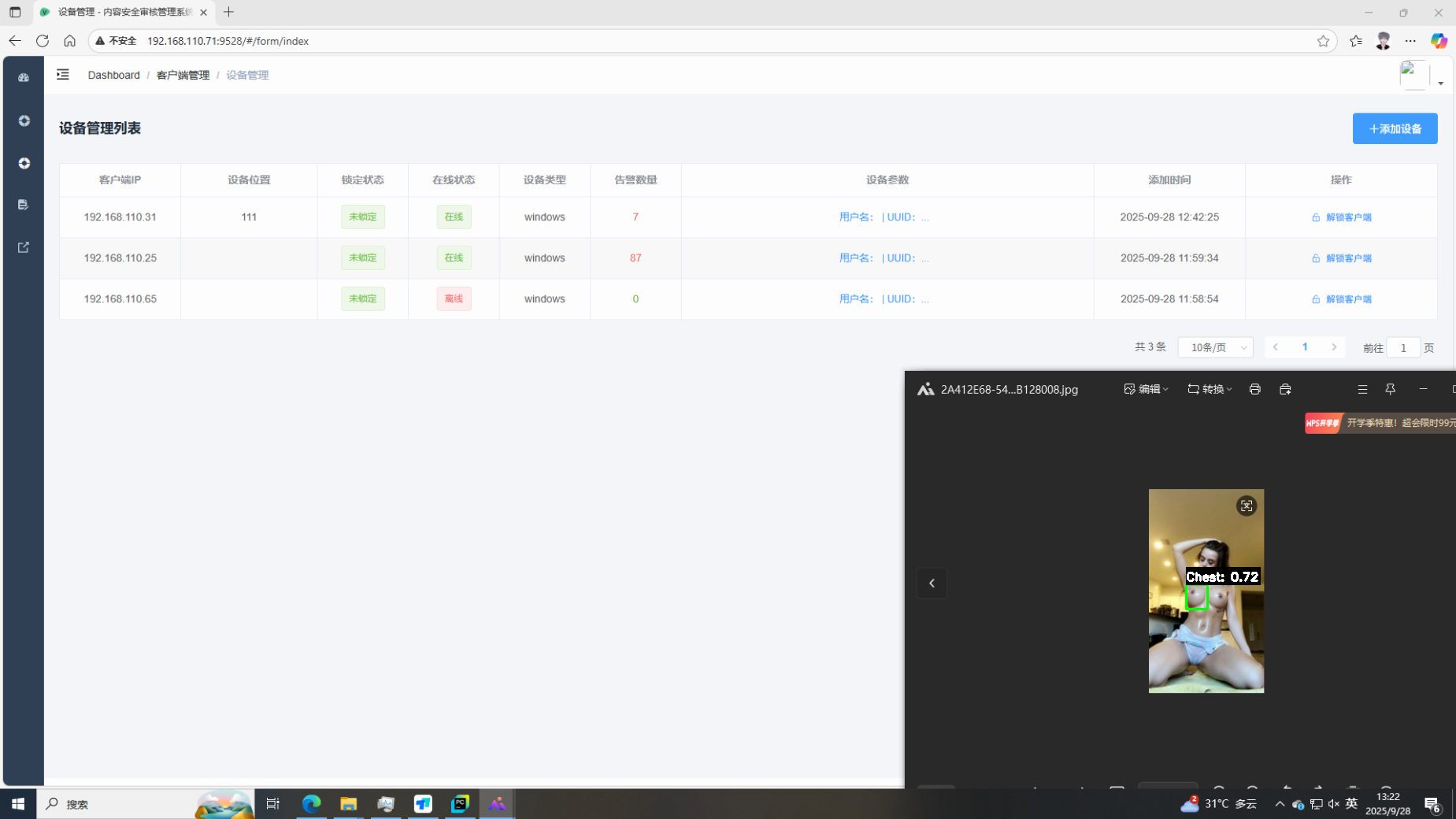Click the dashboard icon in left sidebar
Screen dimensions: 1456x819
[24, 77]
